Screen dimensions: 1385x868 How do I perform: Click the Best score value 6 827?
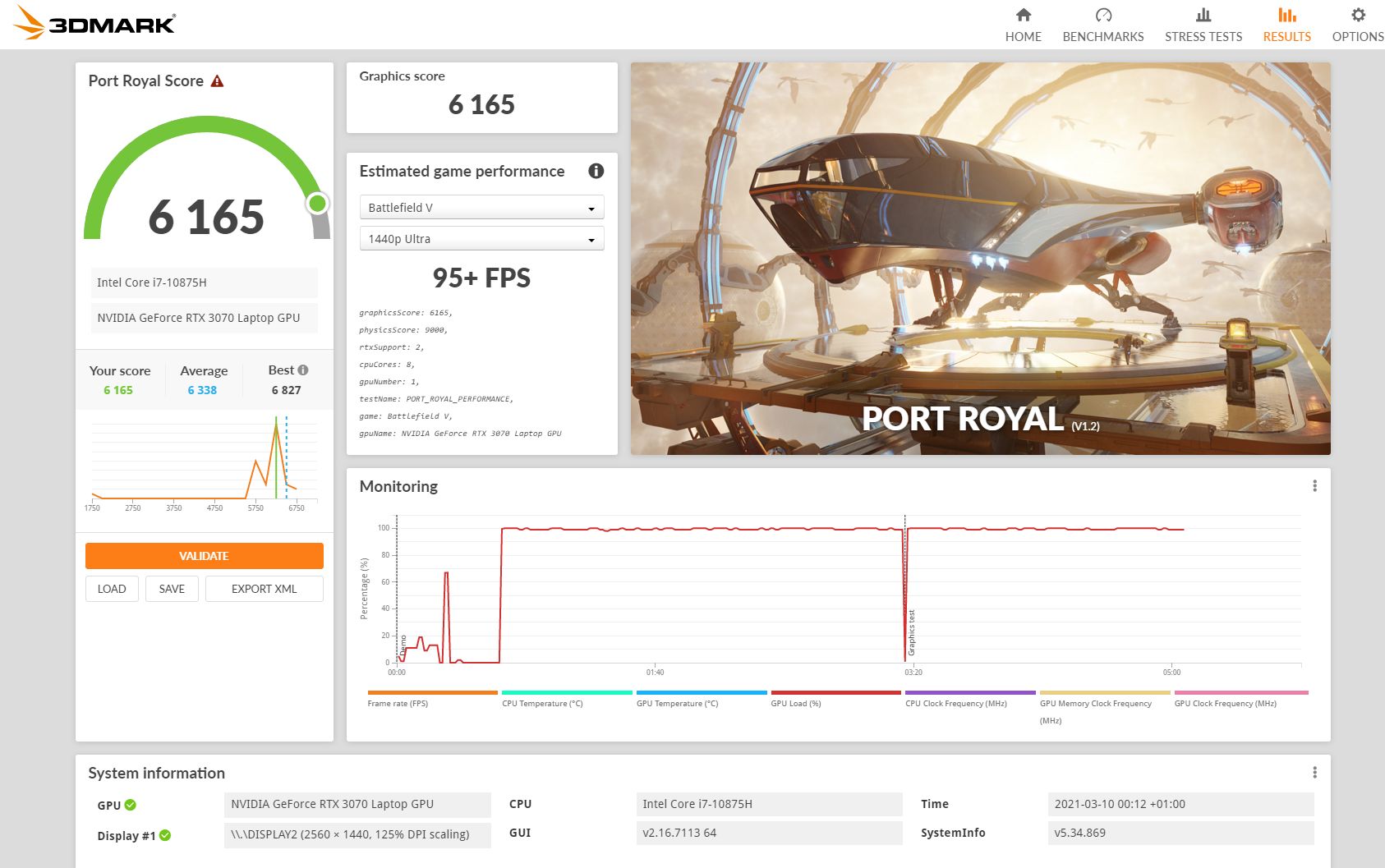[x=287, y=390]
